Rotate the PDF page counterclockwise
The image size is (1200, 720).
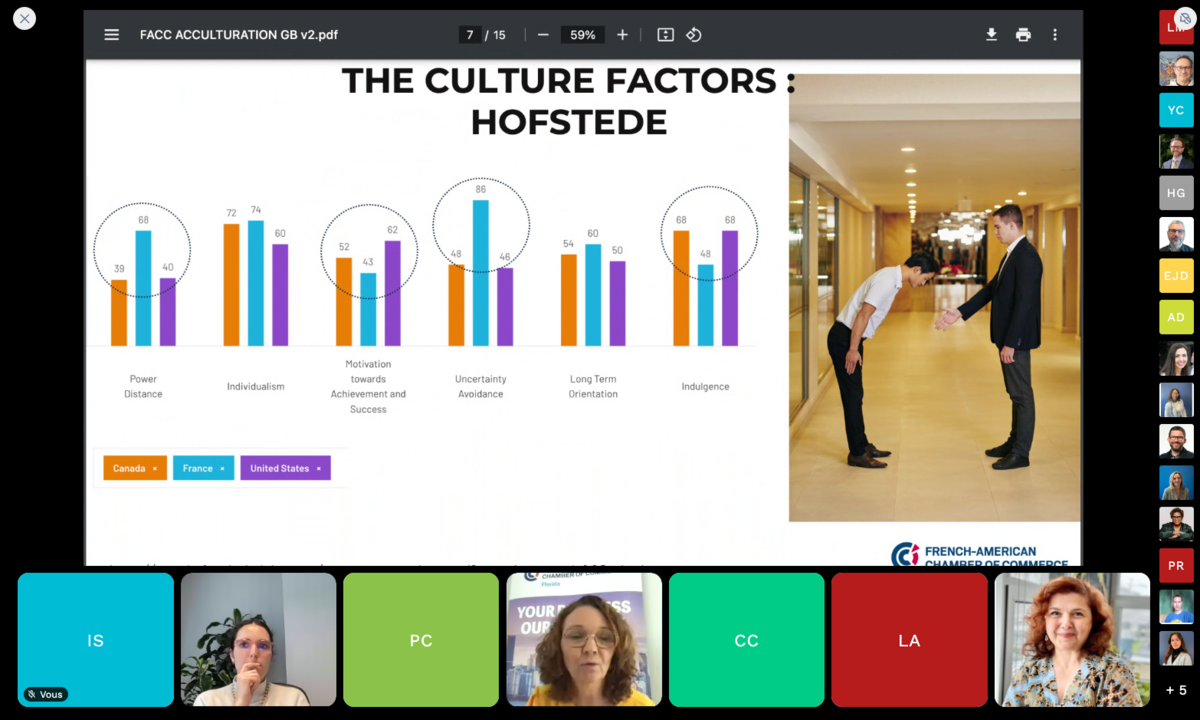(694, 35)
